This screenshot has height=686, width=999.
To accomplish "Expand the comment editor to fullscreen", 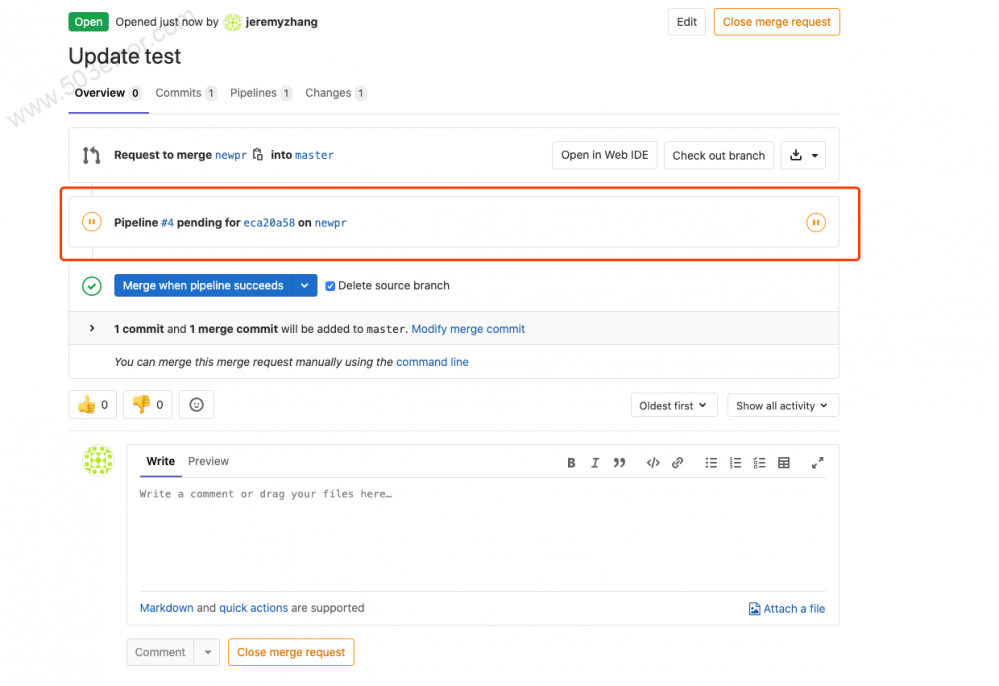I will click(817, 462).
